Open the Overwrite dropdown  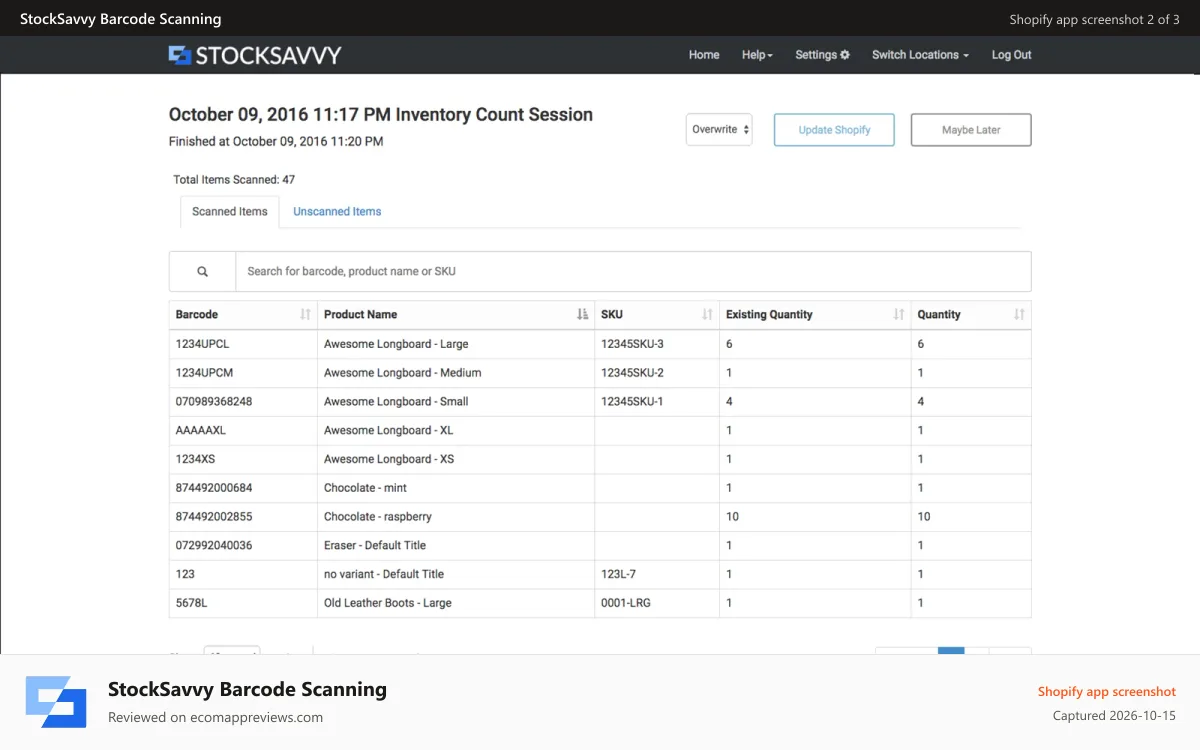(719, 130)
